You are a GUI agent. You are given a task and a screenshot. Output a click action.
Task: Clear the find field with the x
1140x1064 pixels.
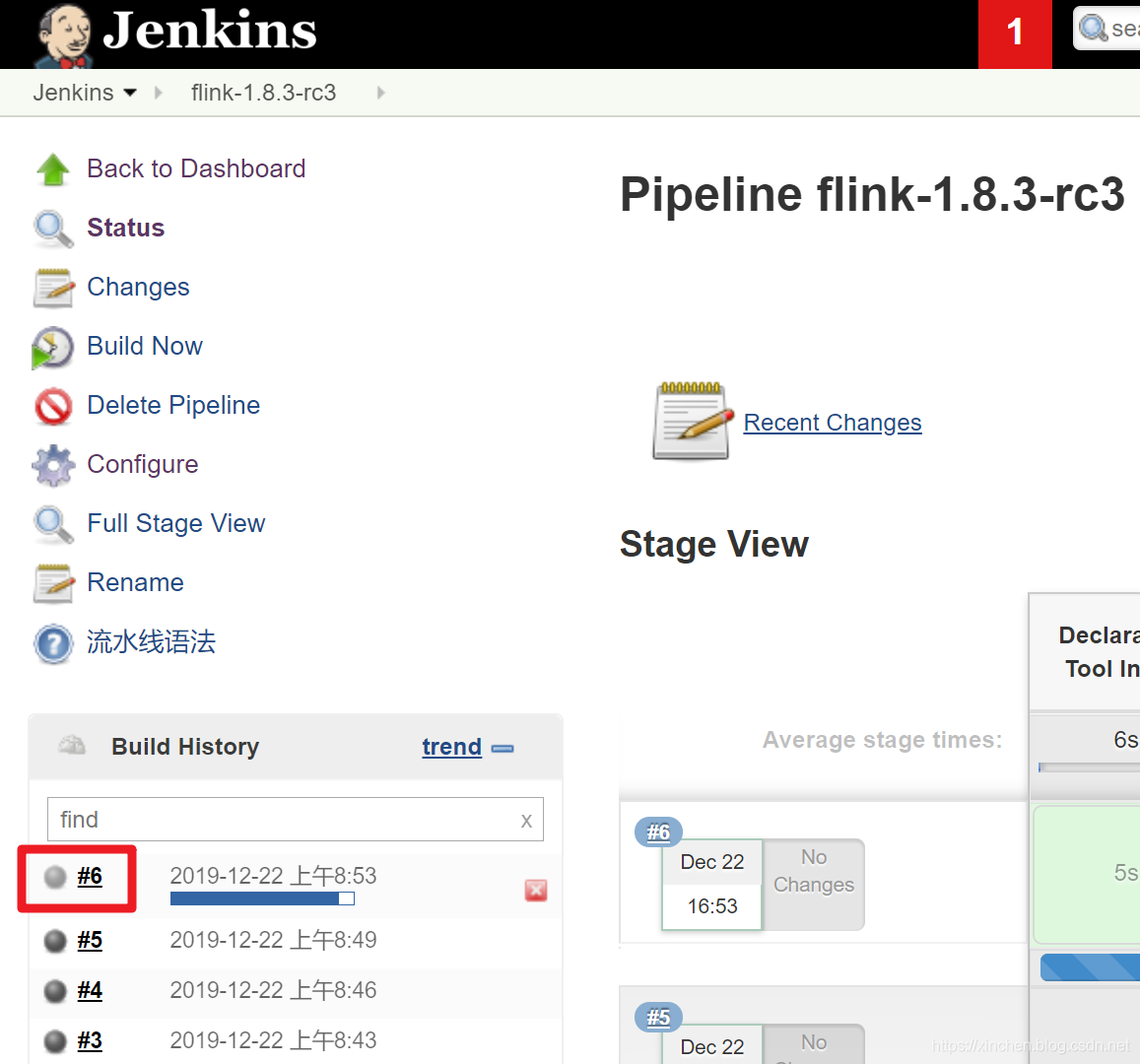526,821
